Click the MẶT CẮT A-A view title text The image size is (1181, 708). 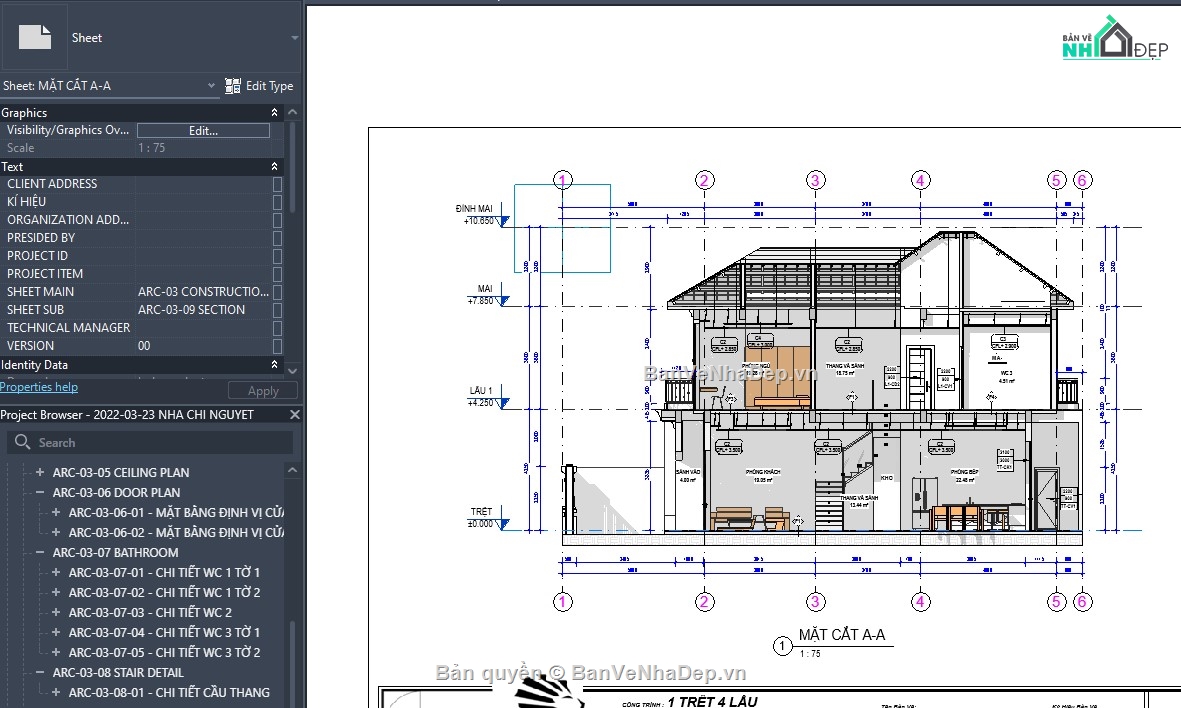click(842, 635)
